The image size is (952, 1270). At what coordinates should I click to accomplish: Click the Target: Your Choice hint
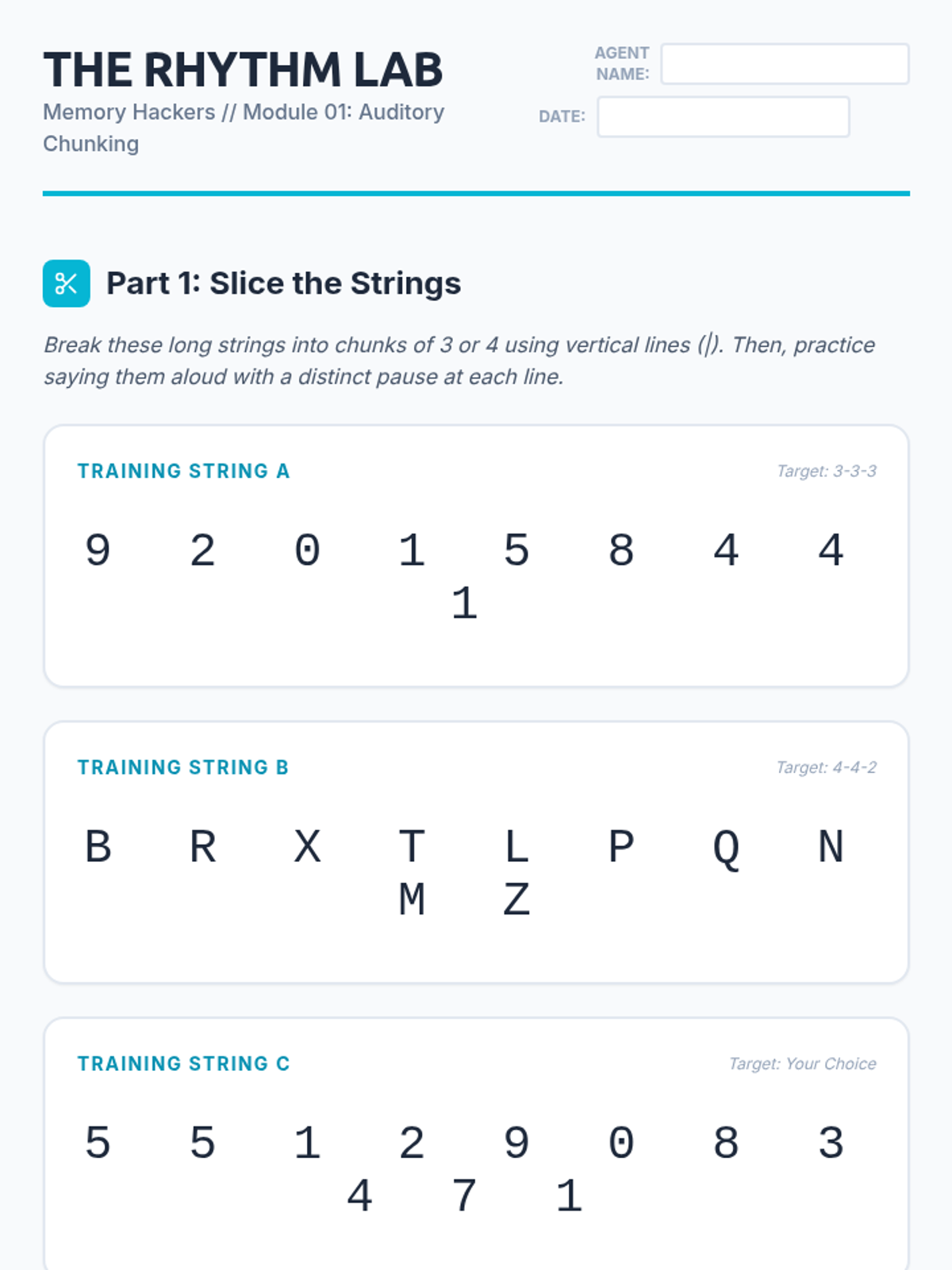click(x=802, y=1064)
